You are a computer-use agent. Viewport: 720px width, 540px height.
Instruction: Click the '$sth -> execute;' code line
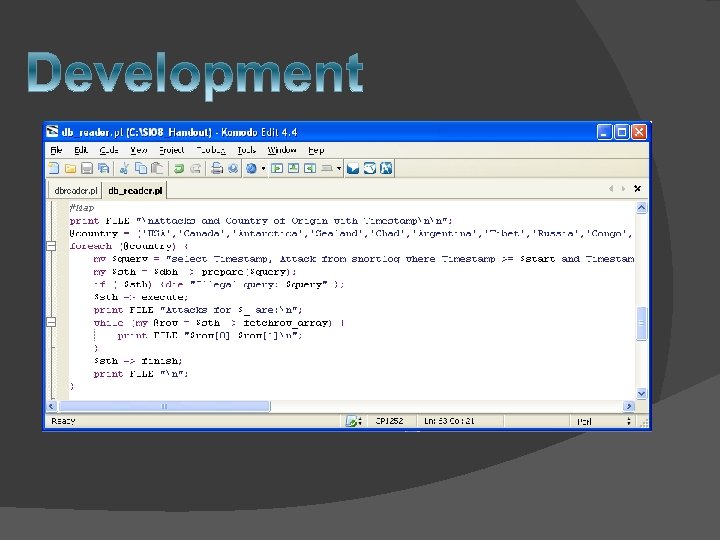click(x=141, y=297)
